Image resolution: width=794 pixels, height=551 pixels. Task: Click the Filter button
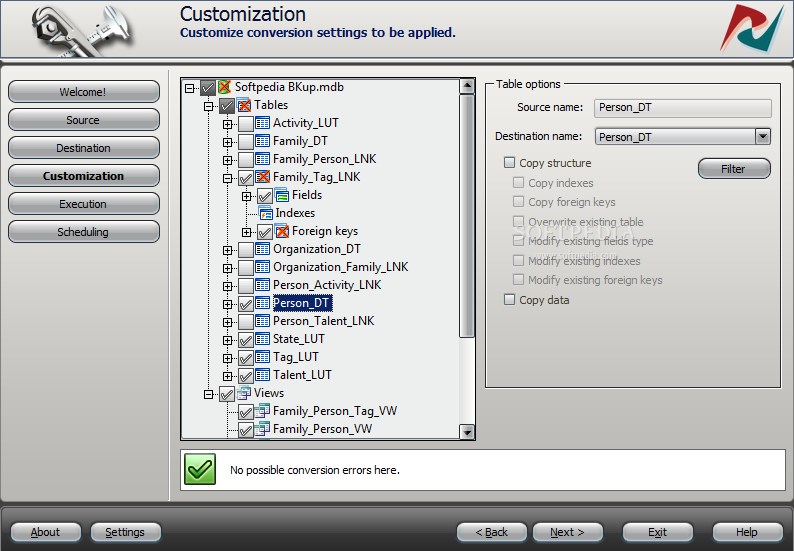click(x=734, y=169)
